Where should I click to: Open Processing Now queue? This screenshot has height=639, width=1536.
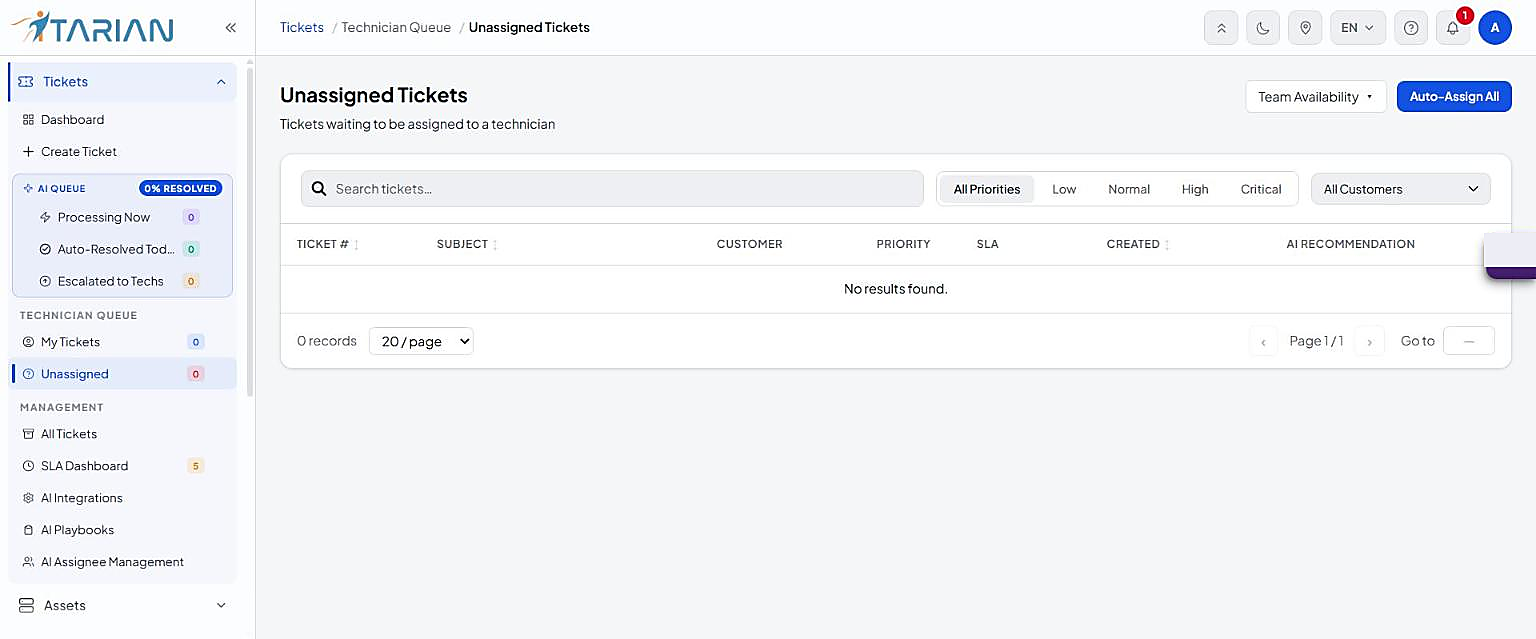pos(104,217)
